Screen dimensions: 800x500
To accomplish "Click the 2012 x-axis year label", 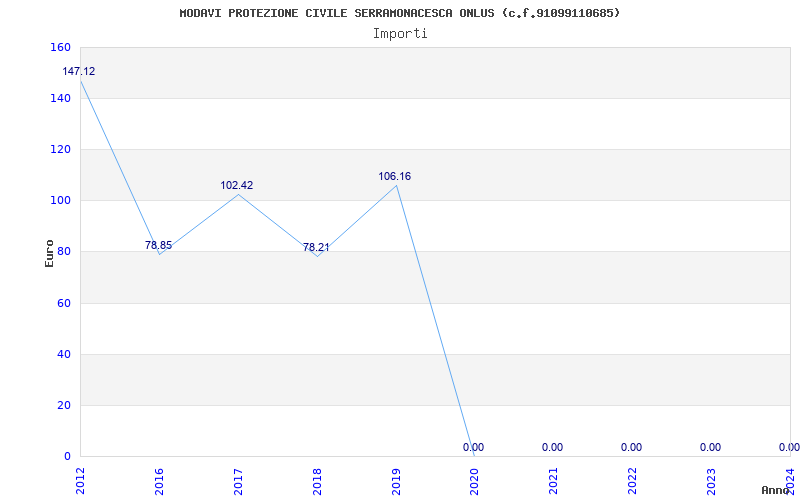I will [80, 481].
